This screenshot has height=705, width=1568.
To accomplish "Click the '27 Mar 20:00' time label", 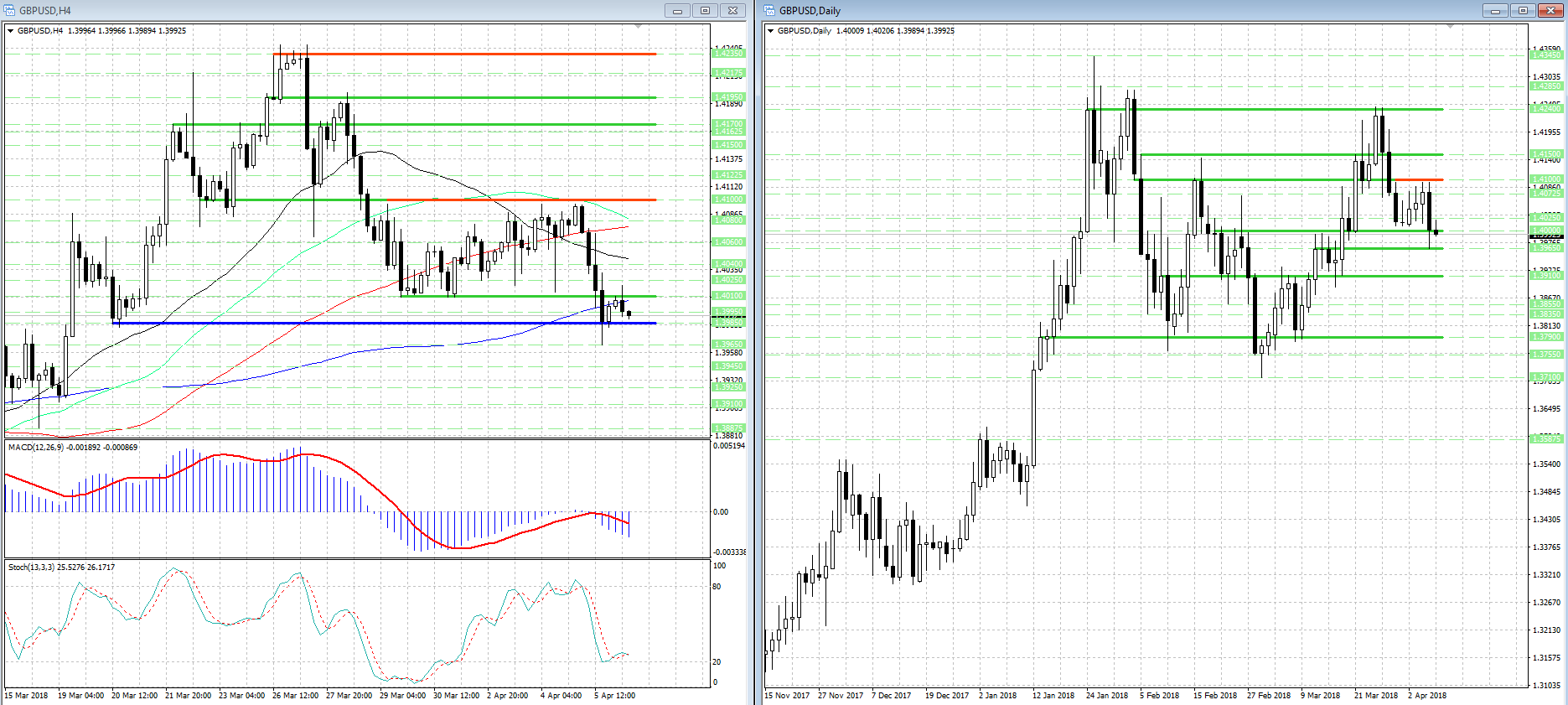I will (349, 696).
